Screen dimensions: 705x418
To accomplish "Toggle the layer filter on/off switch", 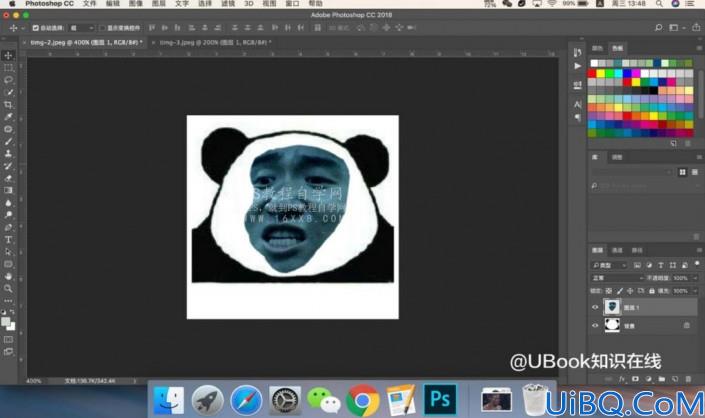I will 697,263.
